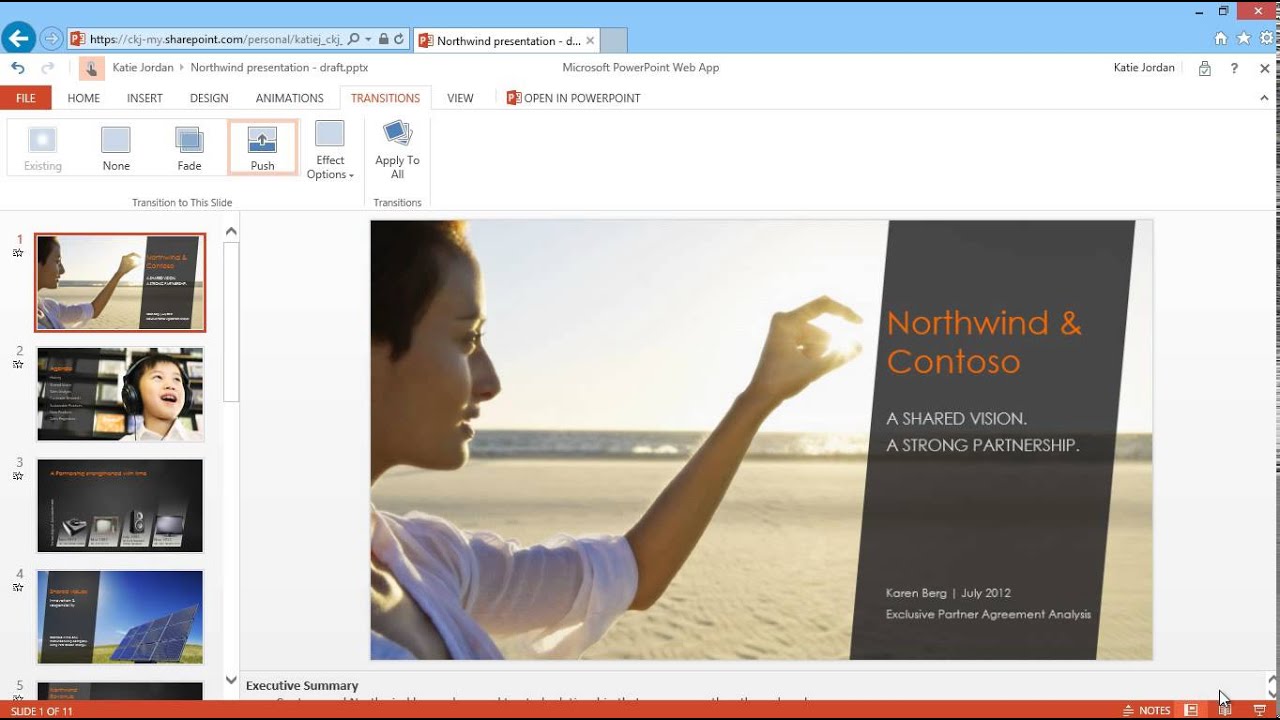Click browser Forward arrow
1280x720 pixels.
click(x=51, y=40)
